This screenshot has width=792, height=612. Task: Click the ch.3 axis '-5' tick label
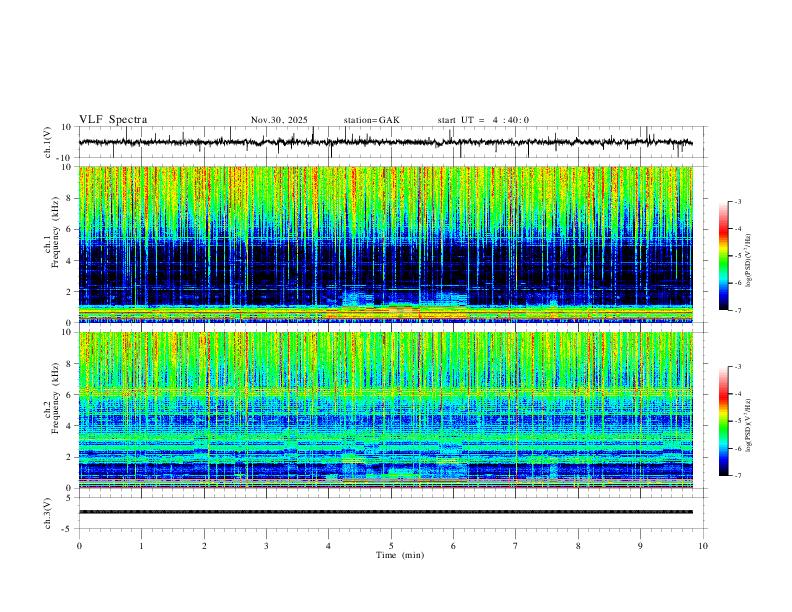tap(68, 529)
